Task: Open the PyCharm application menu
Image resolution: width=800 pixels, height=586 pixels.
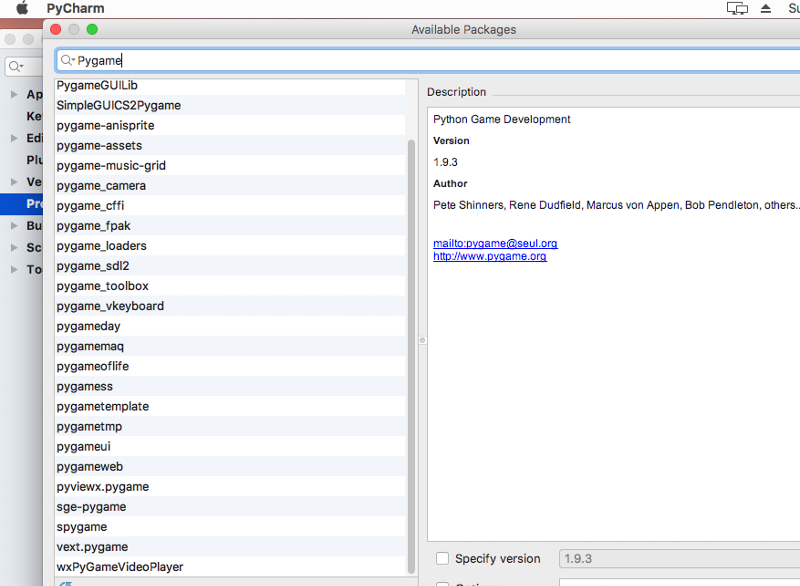Action: (74, 8)
